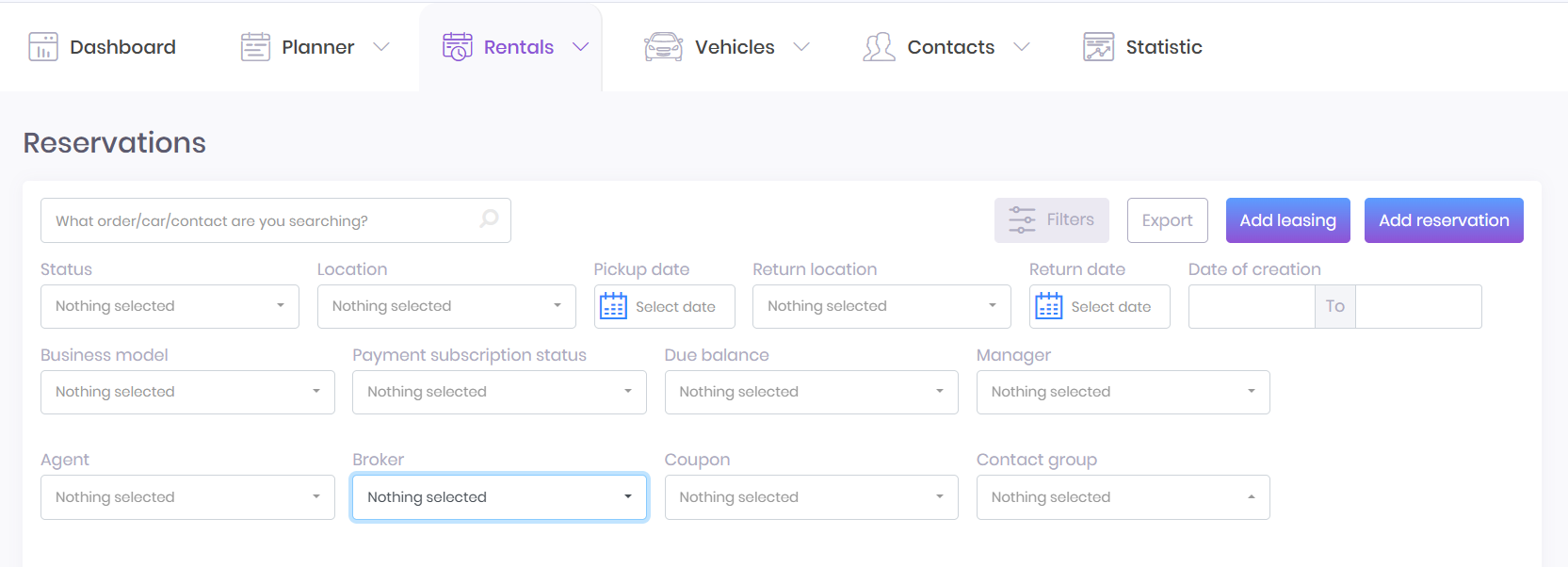This screenshot has height=567, width=1568.
Task: Click the Planner notepad icon
Action: [x=255, y=47]
